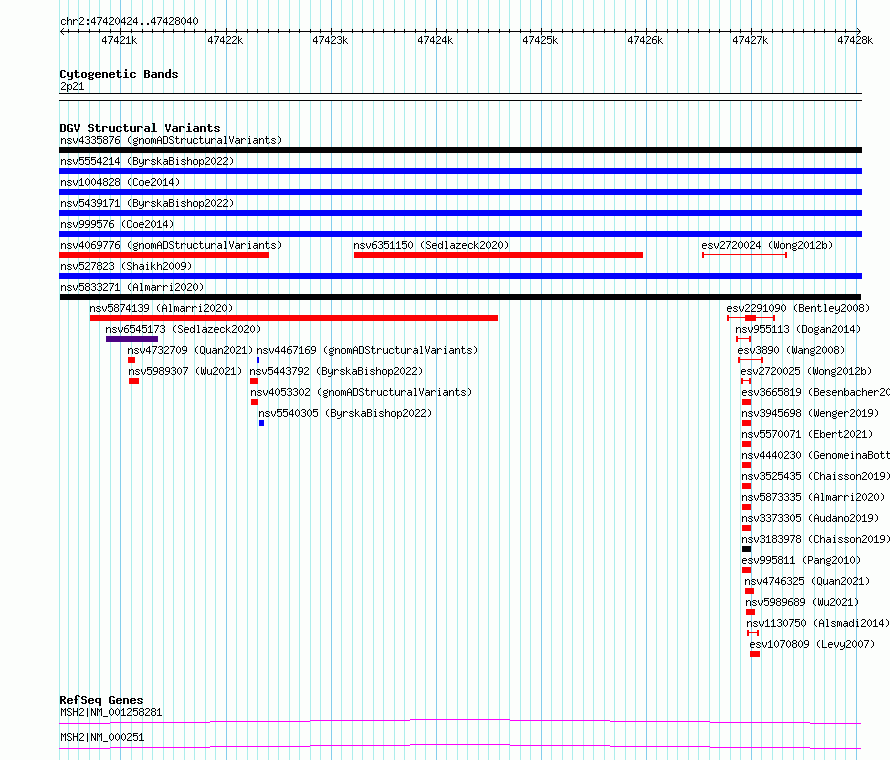Image resolution: width=890 pixels, height=760 pixels.
Task: Click the RefSeq Genes track title
Action: click(x=102, y=700)
